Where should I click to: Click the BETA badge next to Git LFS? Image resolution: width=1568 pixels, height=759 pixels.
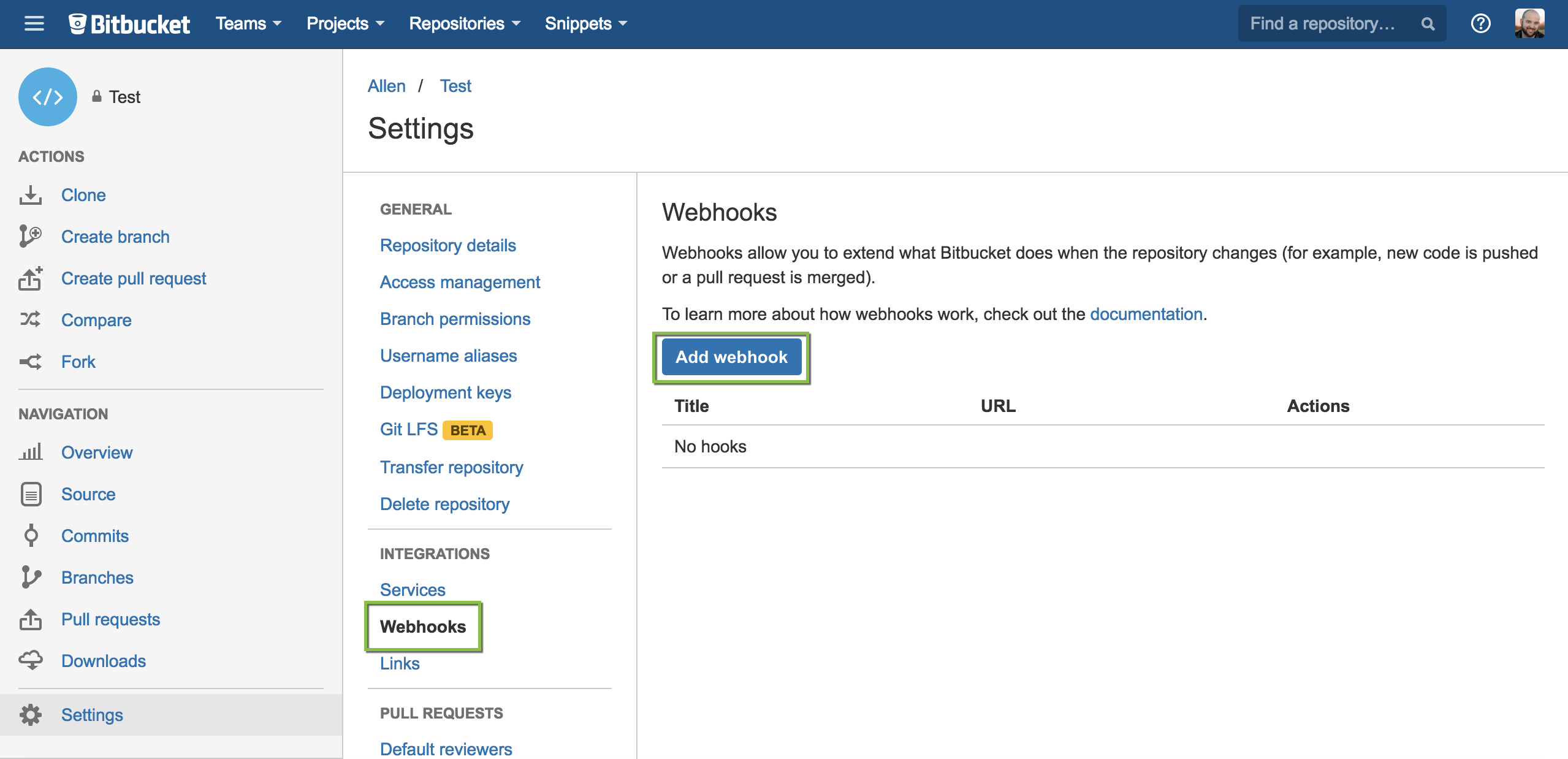(x=468, y=430)
